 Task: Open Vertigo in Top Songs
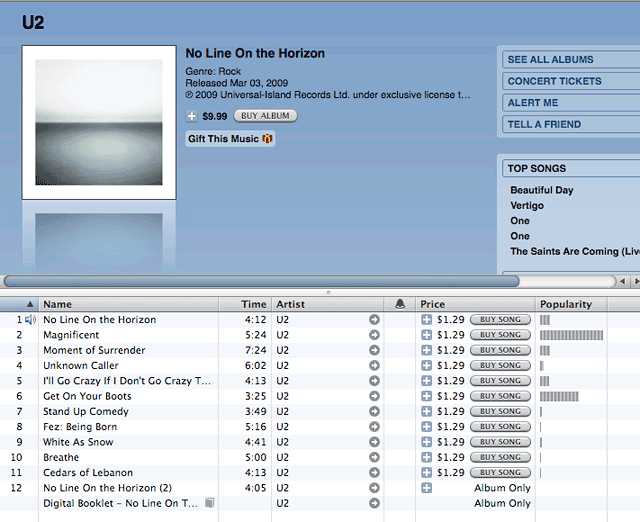[x=527, y=206]
